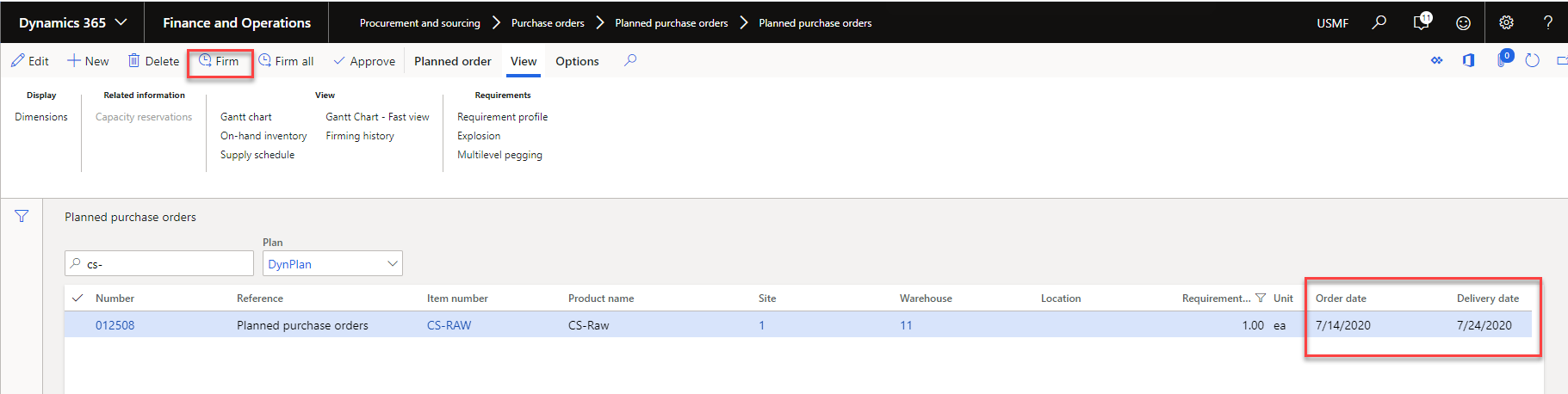
Task: Firm the selected planned order
Action: (220, 61)
